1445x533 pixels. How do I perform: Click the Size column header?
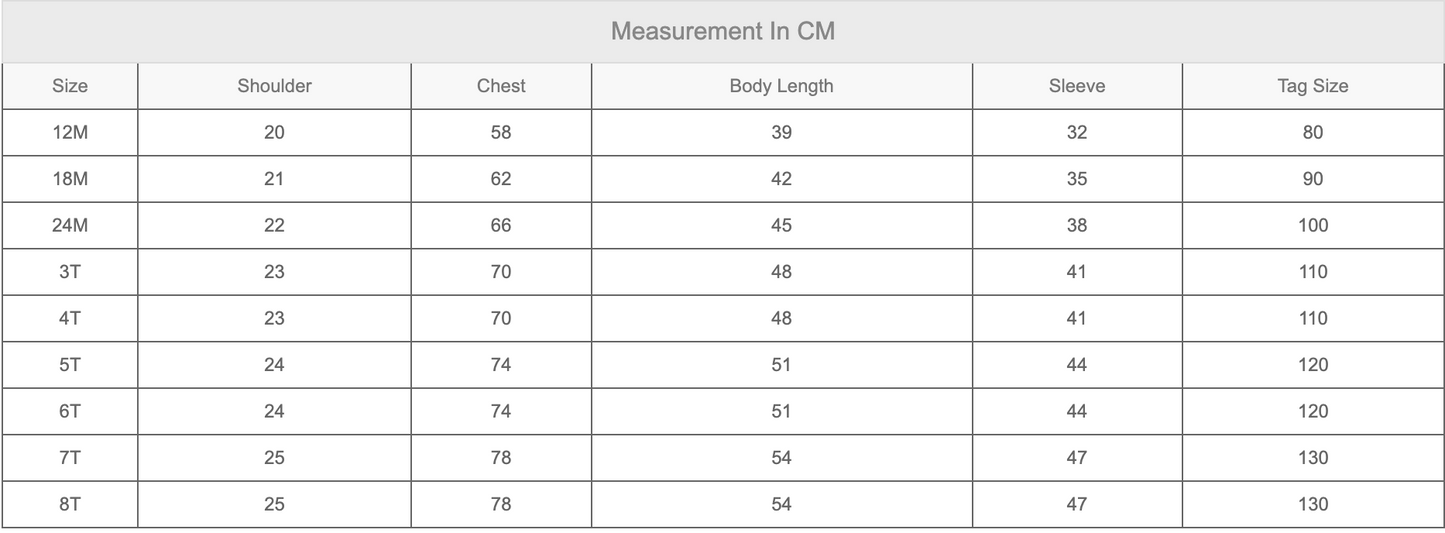70,86
